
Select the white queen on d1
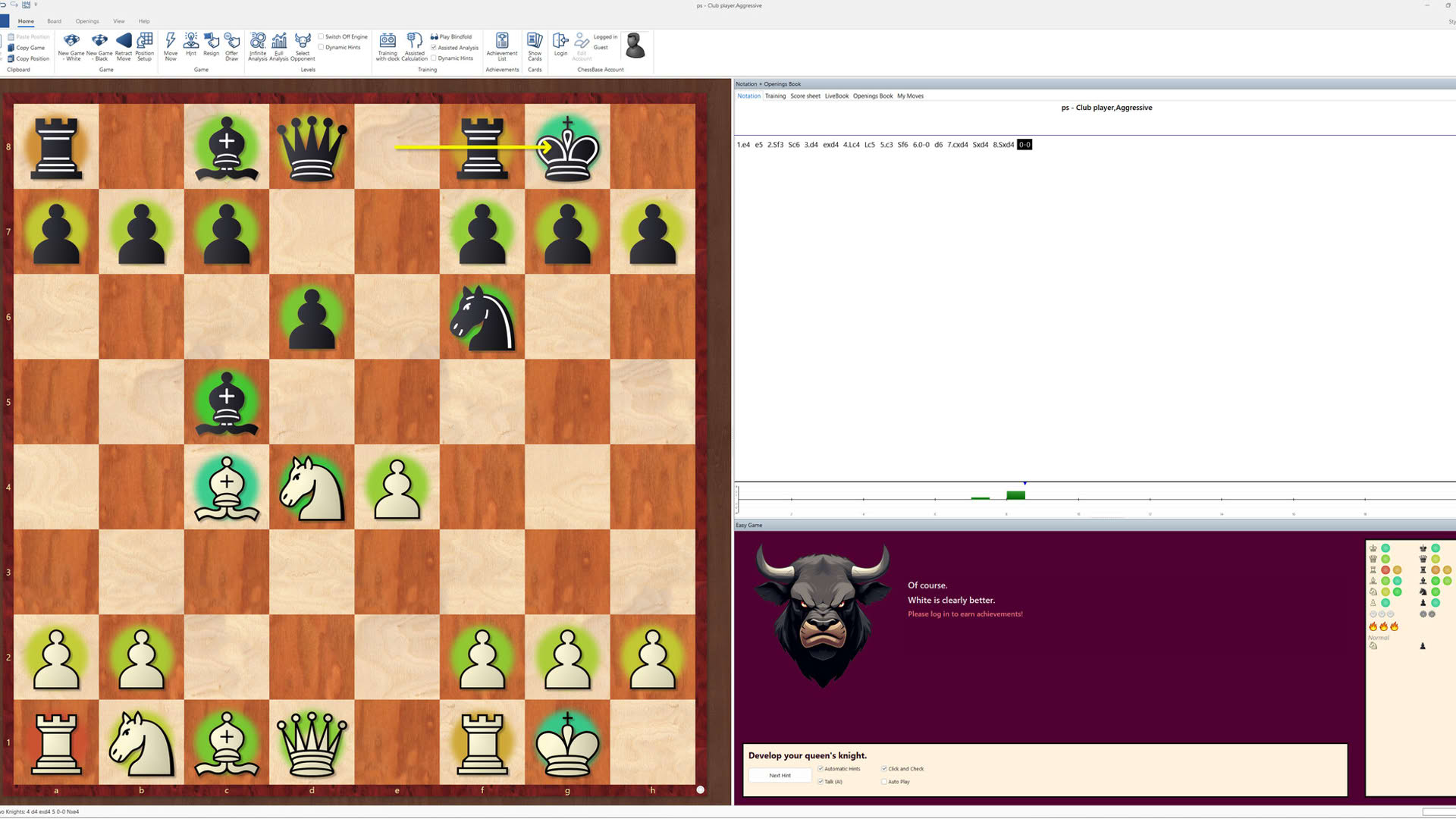312,742
